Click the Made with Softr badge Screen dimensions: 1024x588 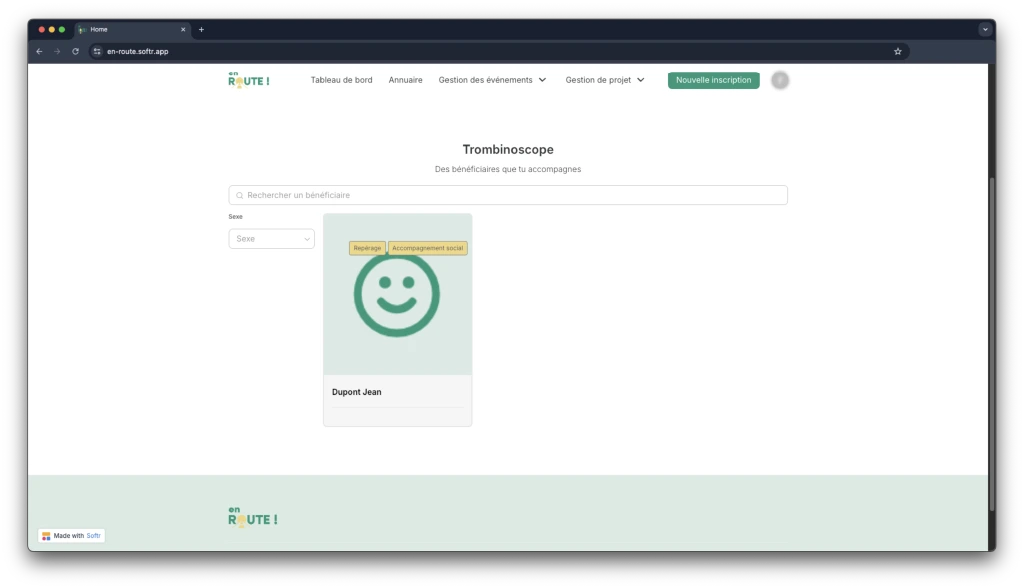(x=72, y=536)
